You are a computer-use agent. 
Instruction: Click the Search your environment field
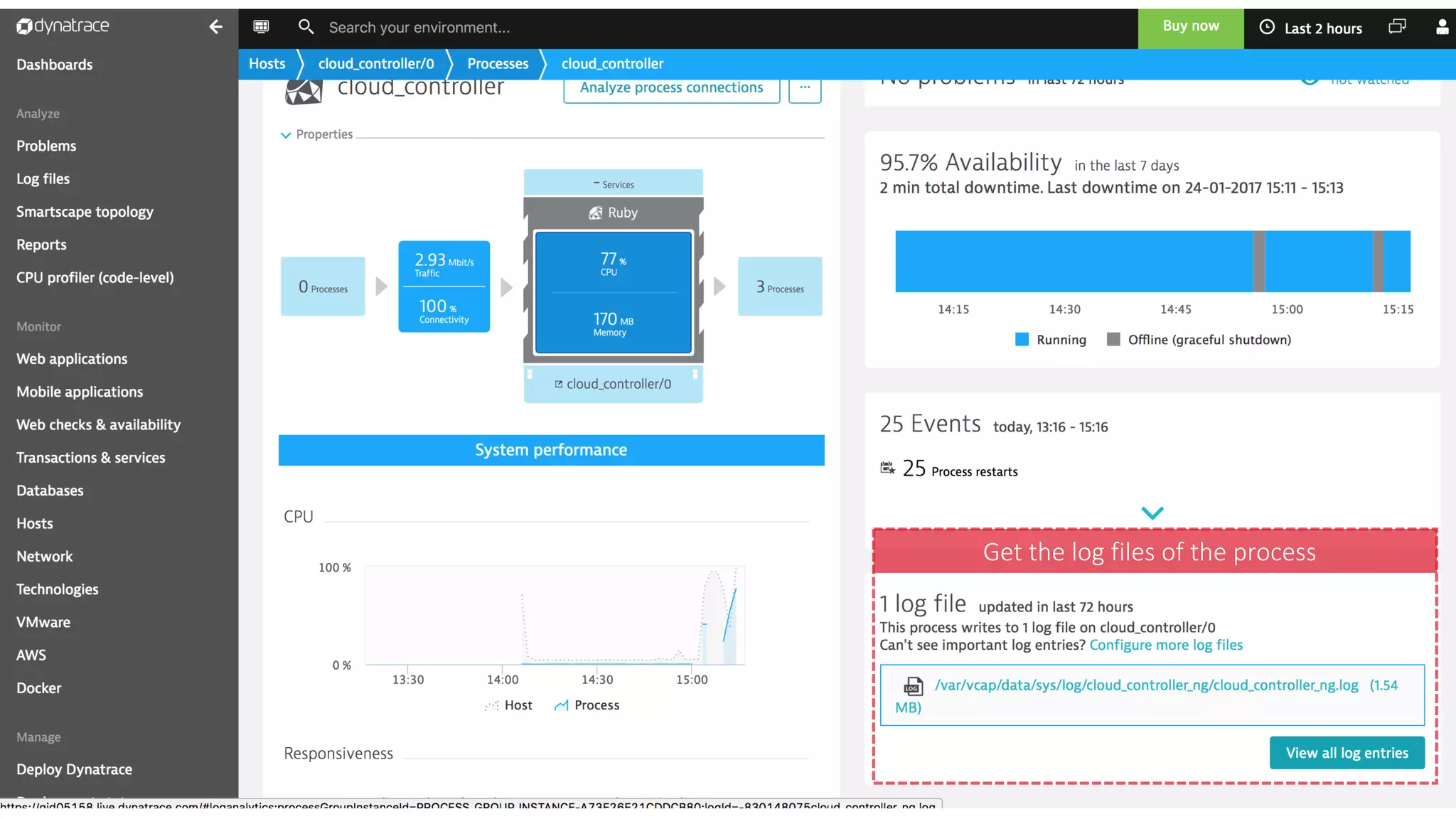coord(419,28)
